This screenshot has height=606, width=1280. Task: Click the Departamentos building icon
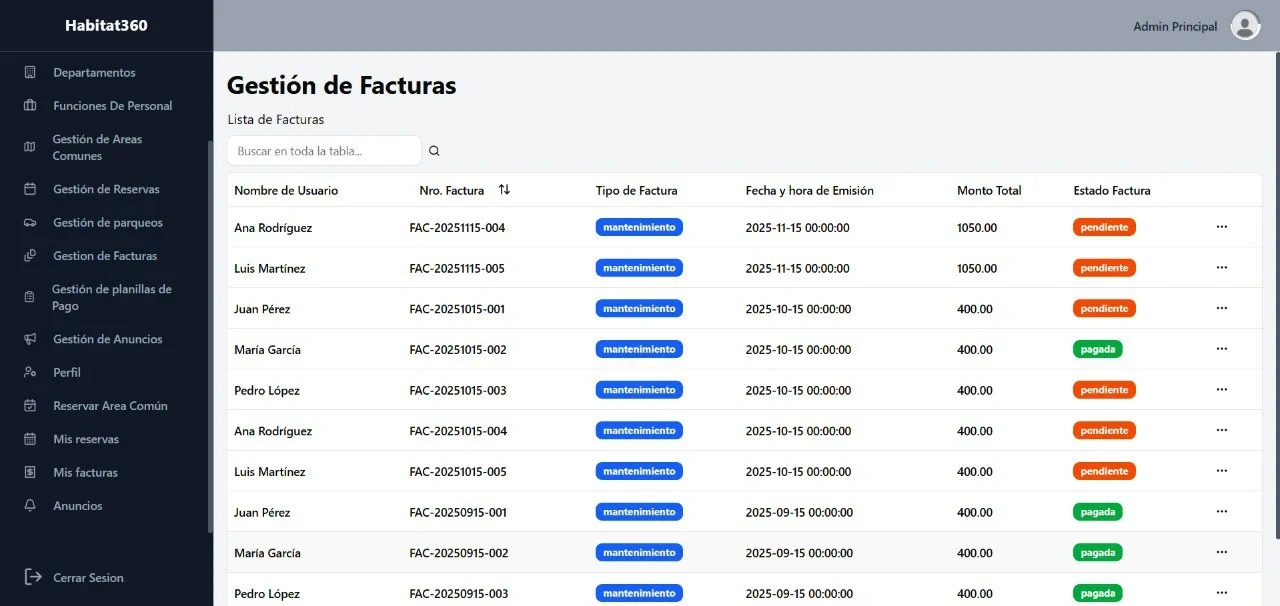click(x=30, y=72)
